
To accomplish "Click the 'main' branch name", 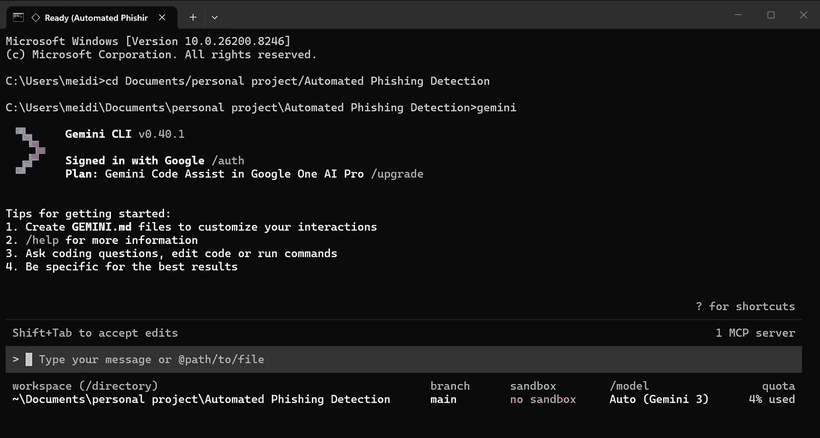I will point(443,399).
